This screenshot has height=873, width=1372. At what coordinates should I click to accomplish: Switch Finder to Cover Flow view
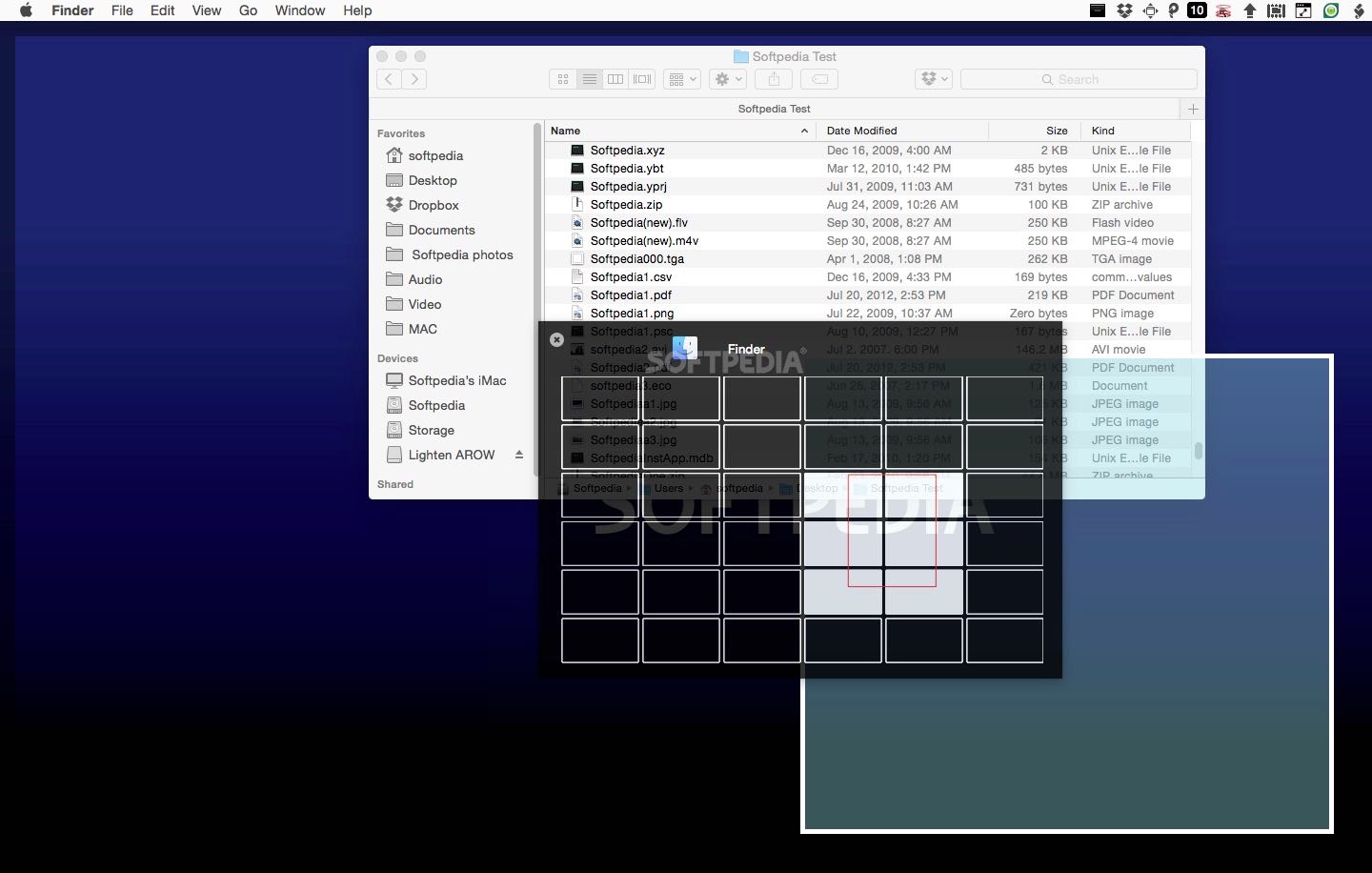pyautogui.click(x=642, y=79)
